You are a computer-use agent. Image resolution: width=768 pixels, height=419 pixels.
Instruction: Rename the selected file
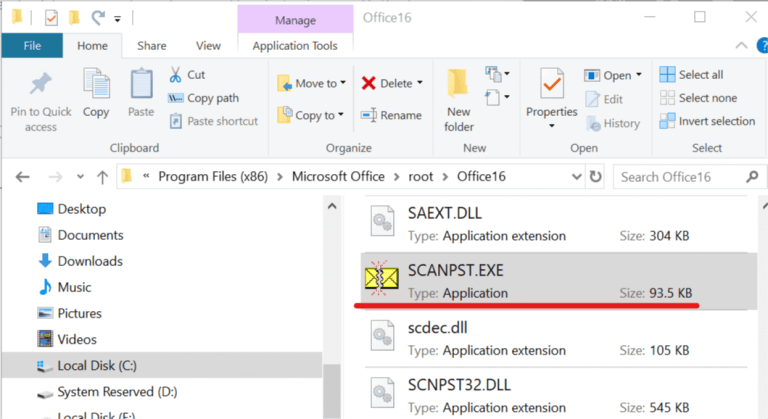pyautogui.click(x=391, y=115)
